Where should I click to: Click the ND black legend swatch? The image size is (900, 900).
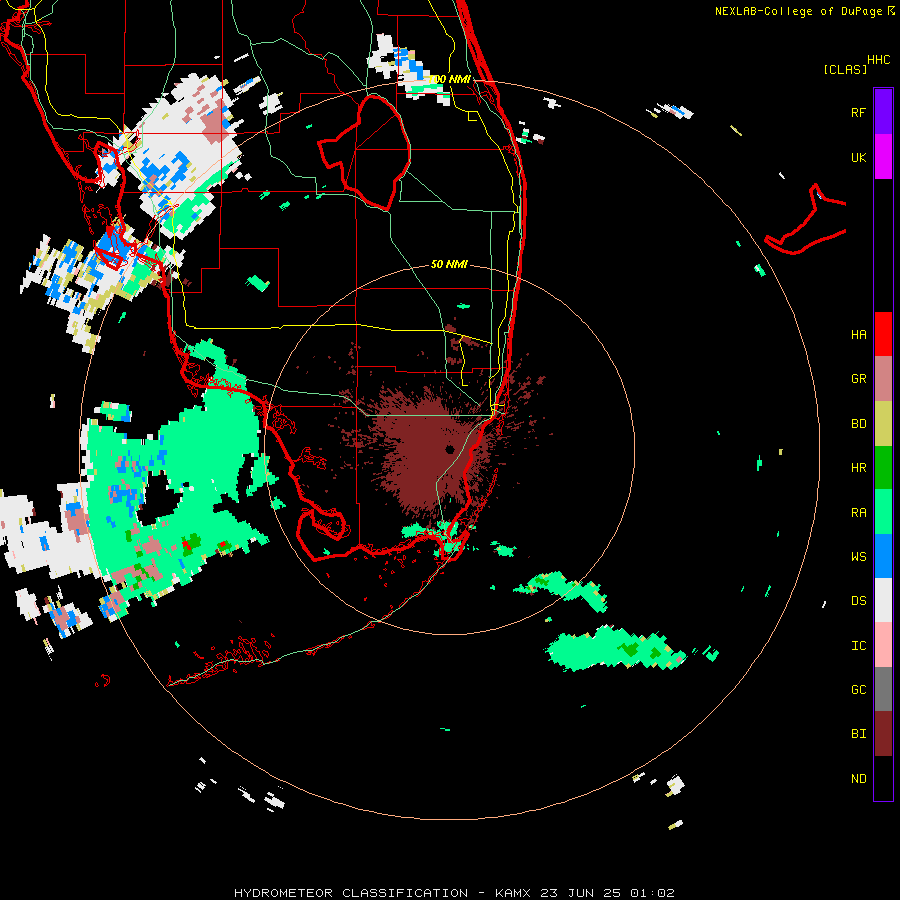883,778
